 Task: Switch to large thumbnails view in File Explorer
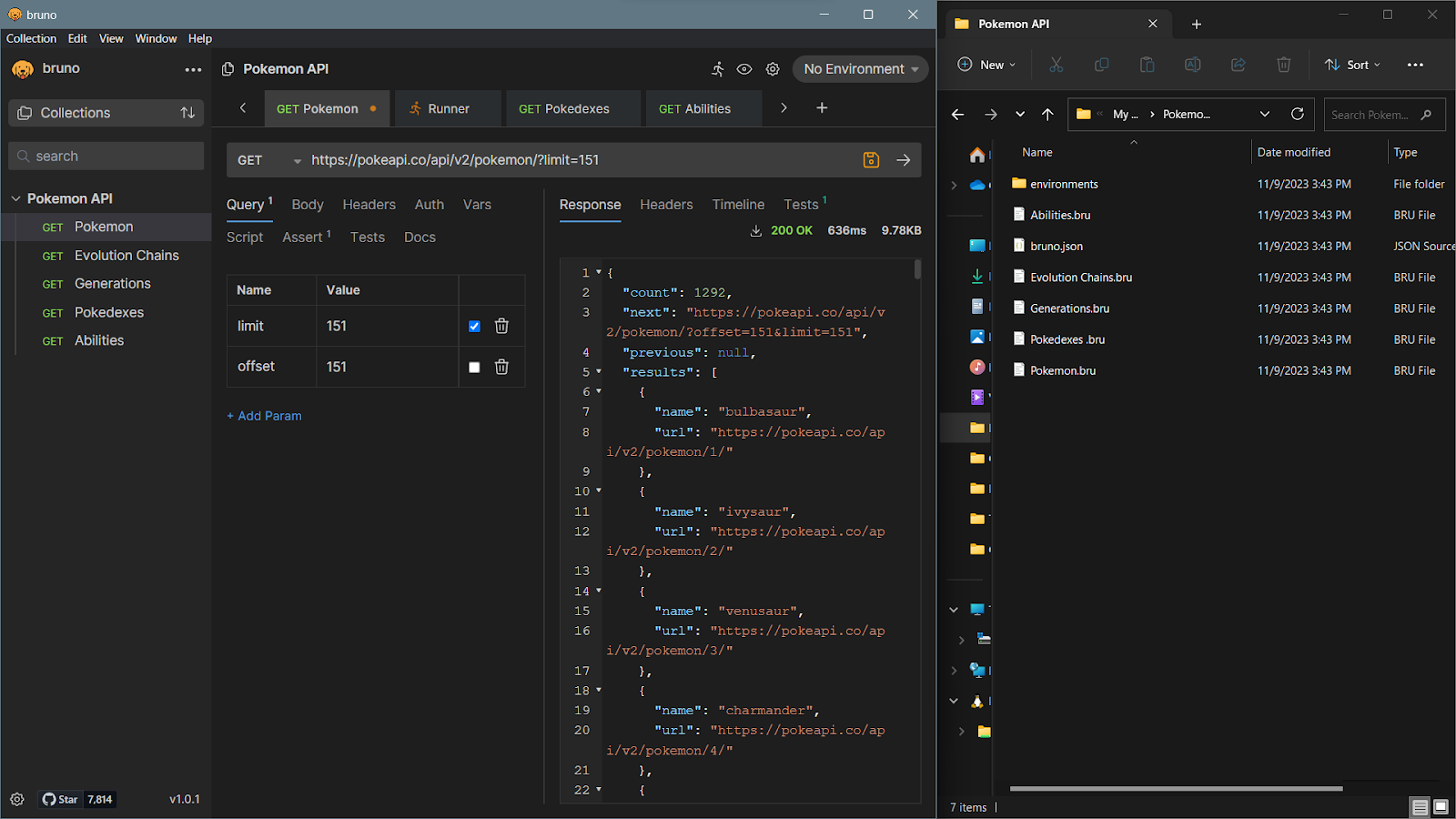click(1441, 807)
